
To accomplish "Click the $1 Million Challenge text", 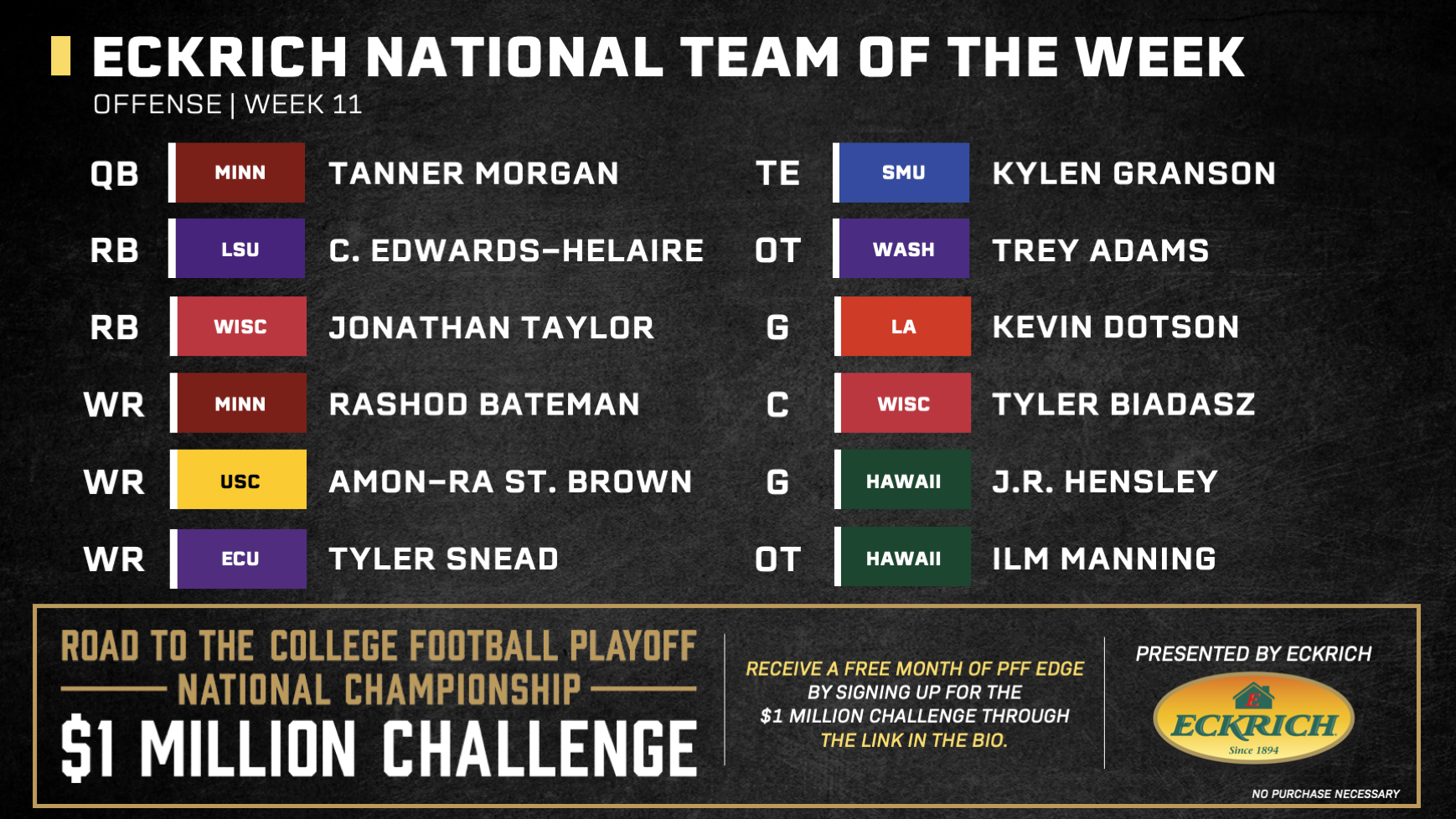I will tap(379, 748).
